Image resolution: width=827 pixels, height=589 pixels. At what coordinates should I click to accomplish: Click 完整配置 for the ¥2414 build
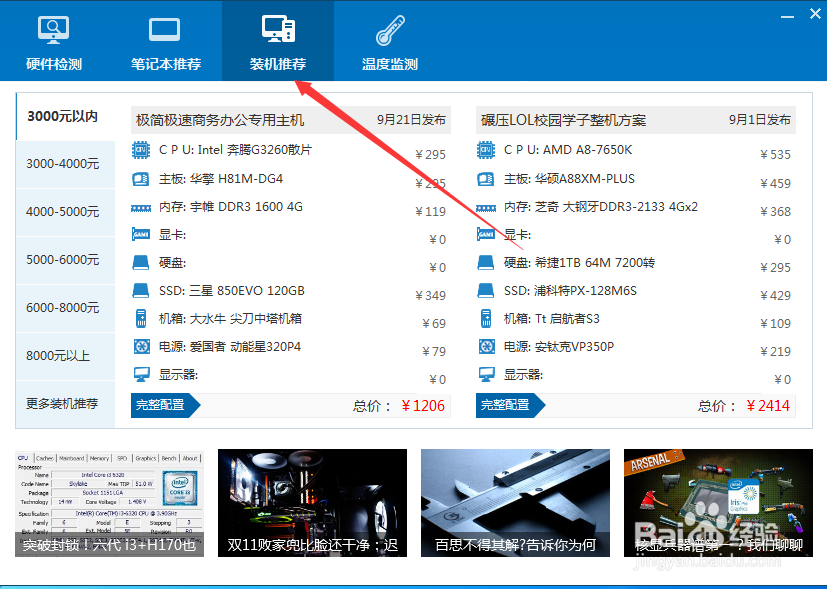pyautogui.click(x=510, y=405)
